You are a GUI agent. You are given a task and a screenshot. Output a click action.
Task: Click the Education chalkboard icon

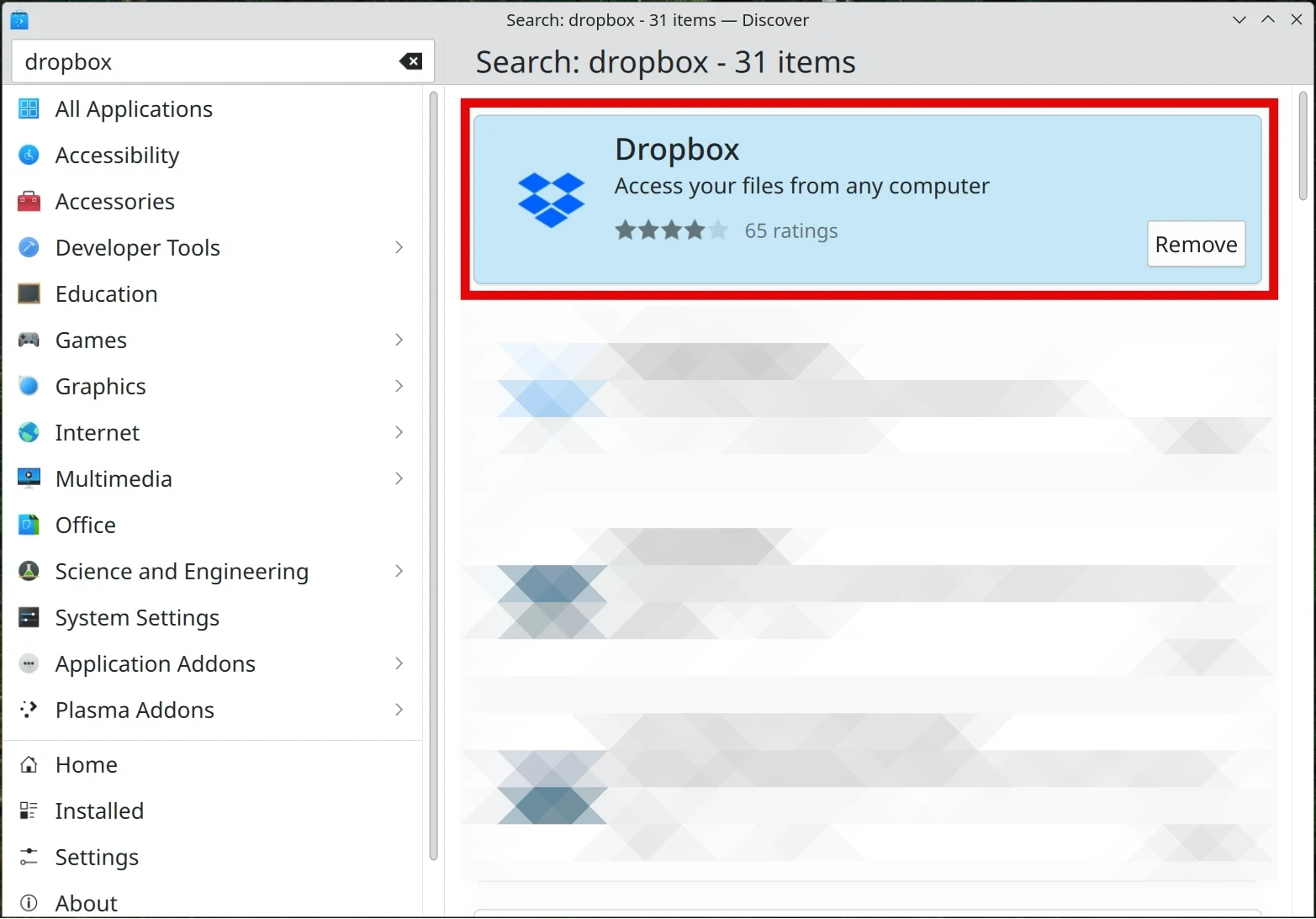29,293
